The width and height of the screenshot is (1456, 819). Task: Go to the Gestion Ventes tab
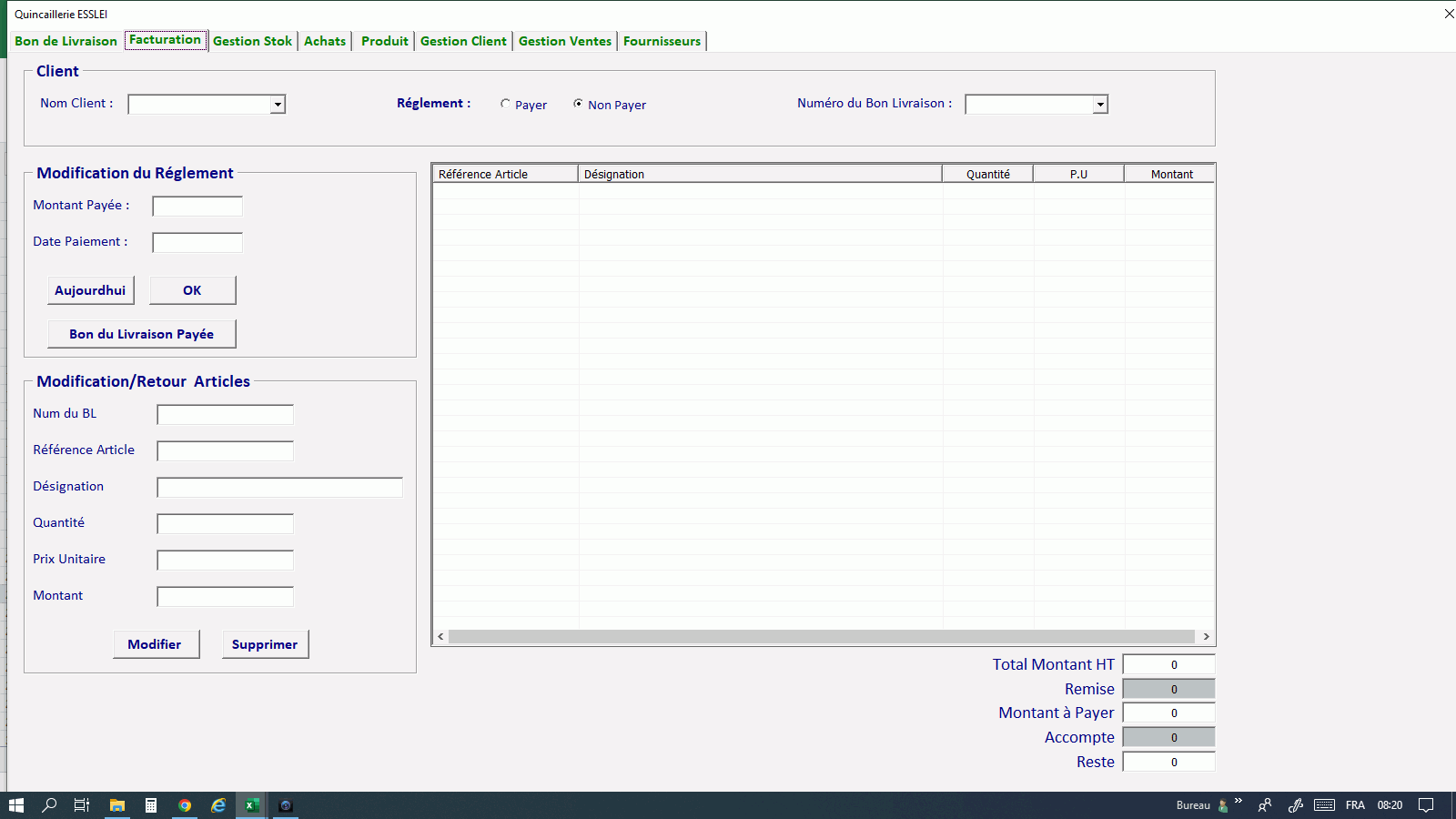[564, 41]
